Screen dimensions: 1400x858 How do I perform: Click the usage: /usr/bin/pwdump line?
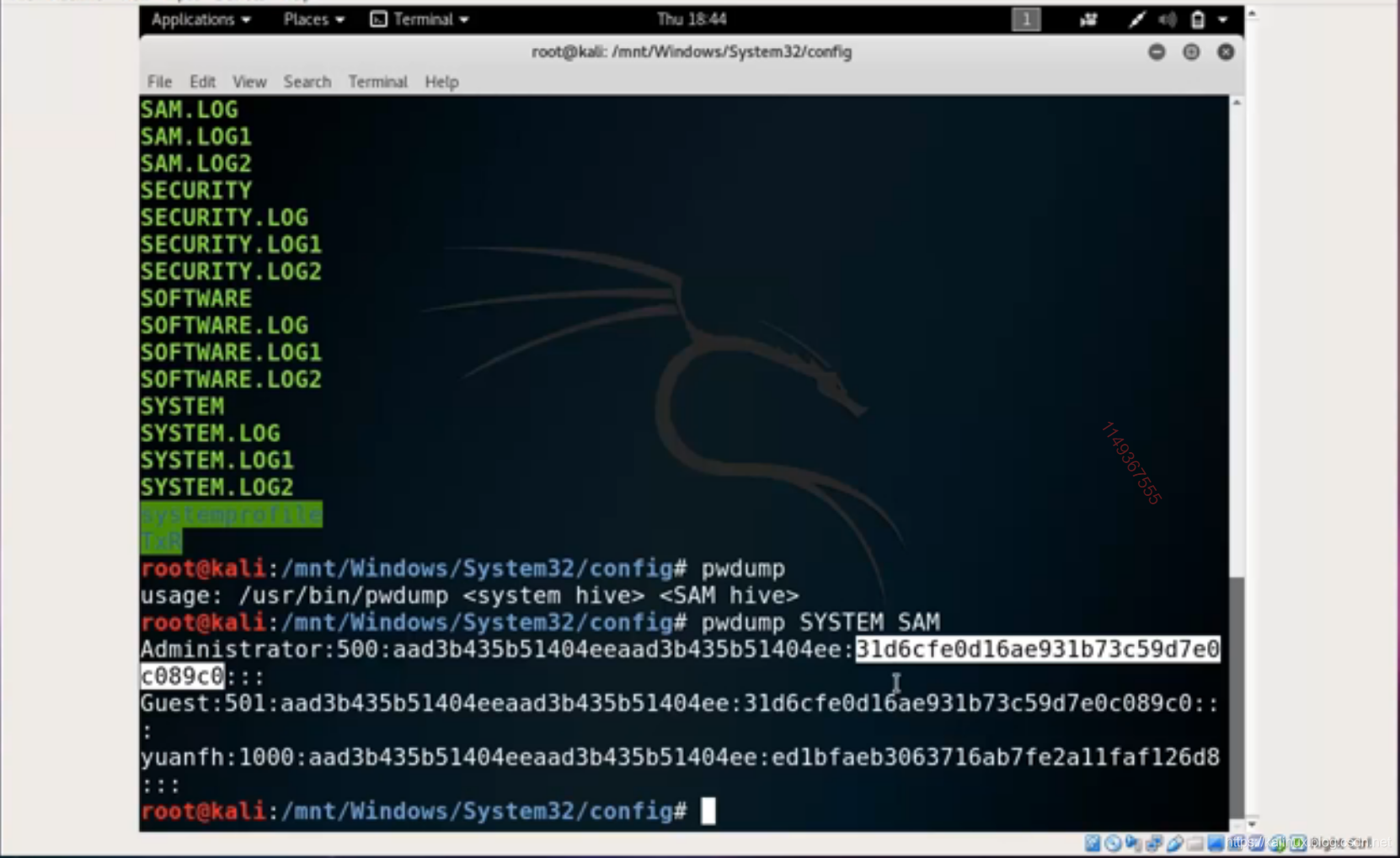pyautogui.click(x=469, y=595)
